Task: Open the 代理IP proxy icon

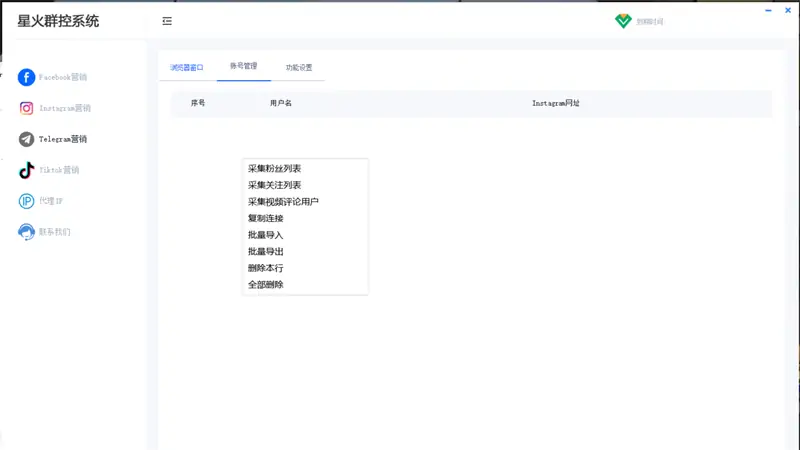Action: [27, 201]
